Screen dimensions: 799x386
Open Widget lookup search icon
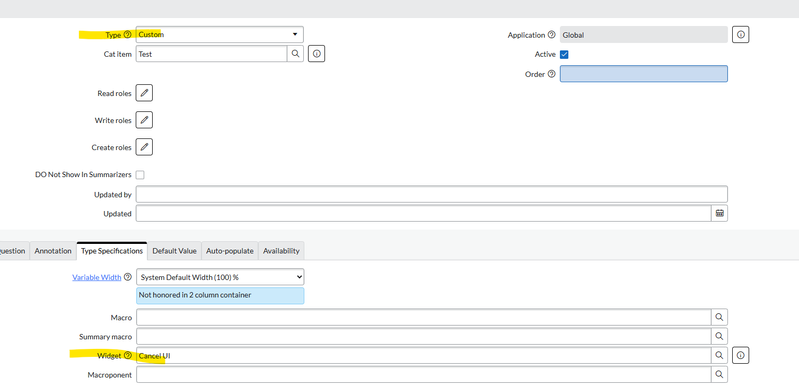tap(719, 355)
